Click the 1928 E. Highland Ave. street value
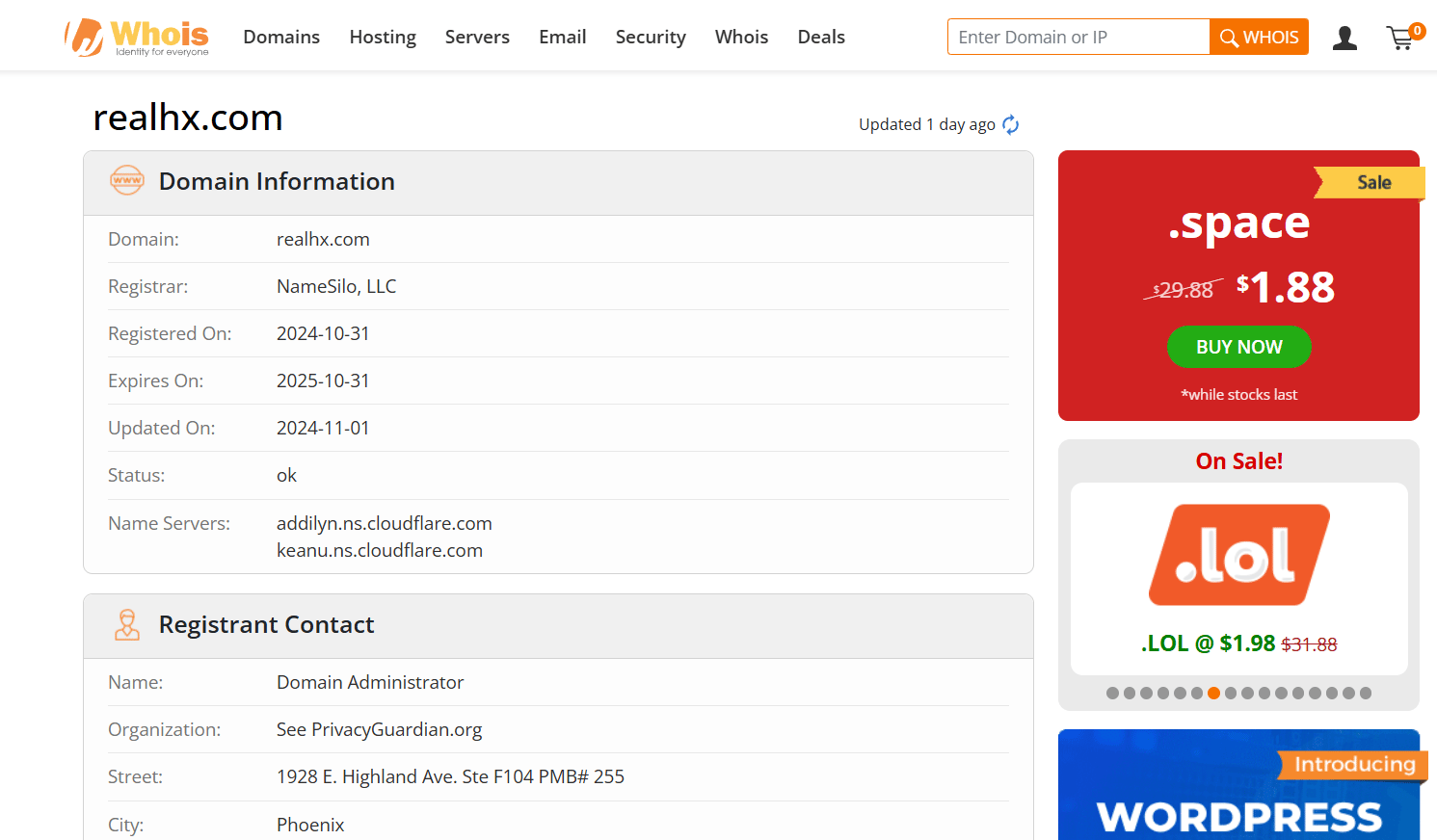This screenshot has width=1437, height=840. [450, 776]
